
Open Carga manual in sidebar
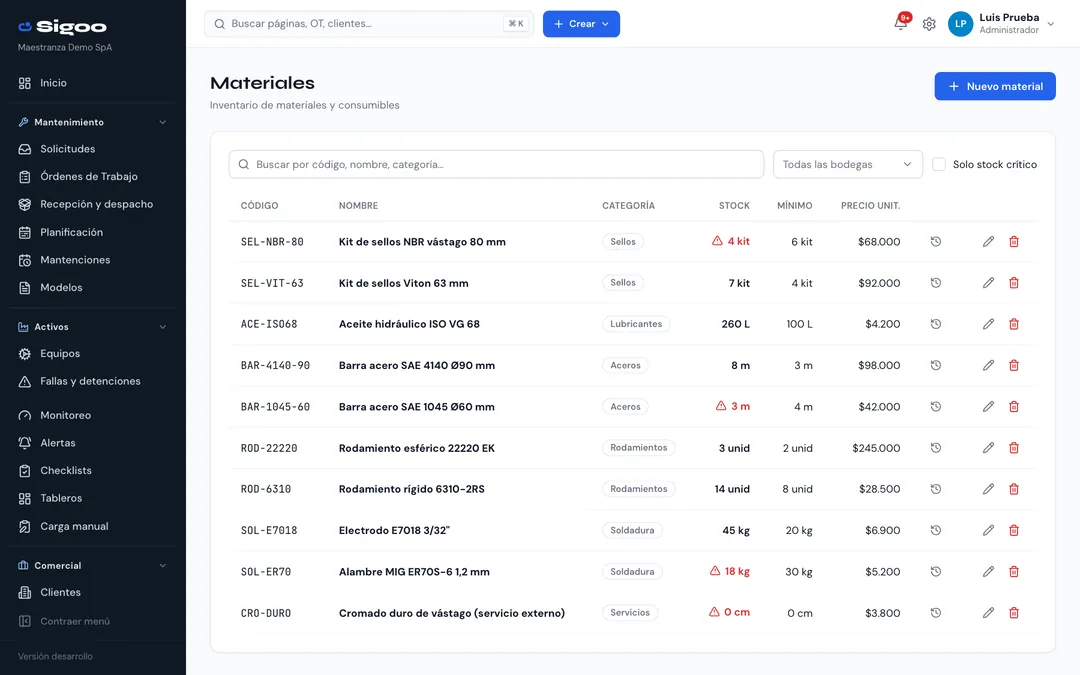click(93, 526)
